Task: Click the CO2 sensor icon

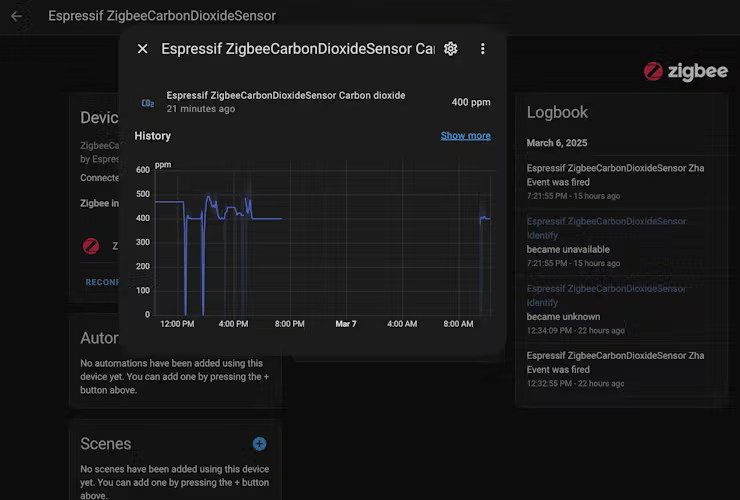Action: pyautogui.click(x=147, y=102)
